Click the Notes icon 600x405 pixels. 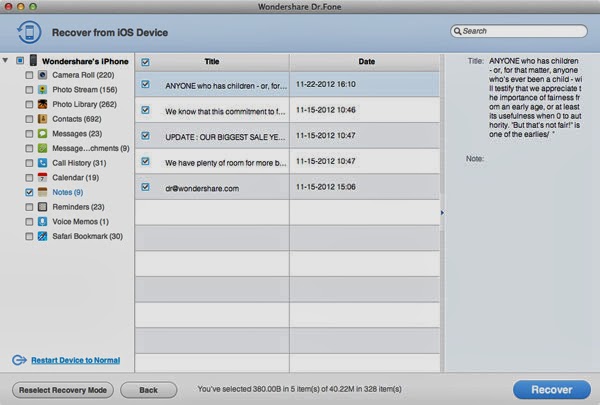pos(42,192)
